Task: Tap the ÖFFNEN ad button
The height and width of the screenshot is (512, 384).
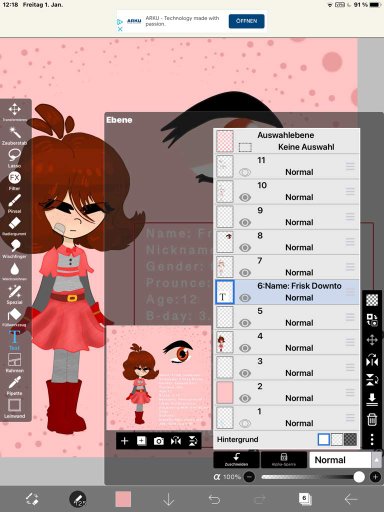Action: 247,21
